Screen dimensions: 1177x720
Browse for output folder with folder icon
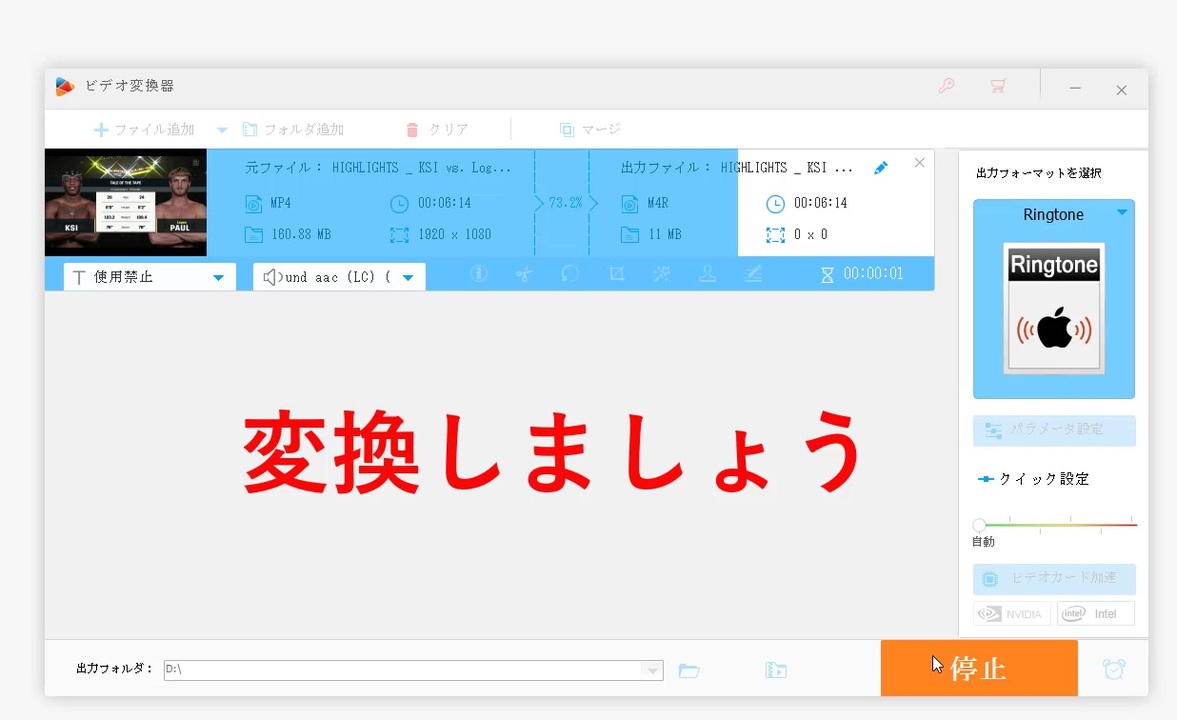point(689,670)
